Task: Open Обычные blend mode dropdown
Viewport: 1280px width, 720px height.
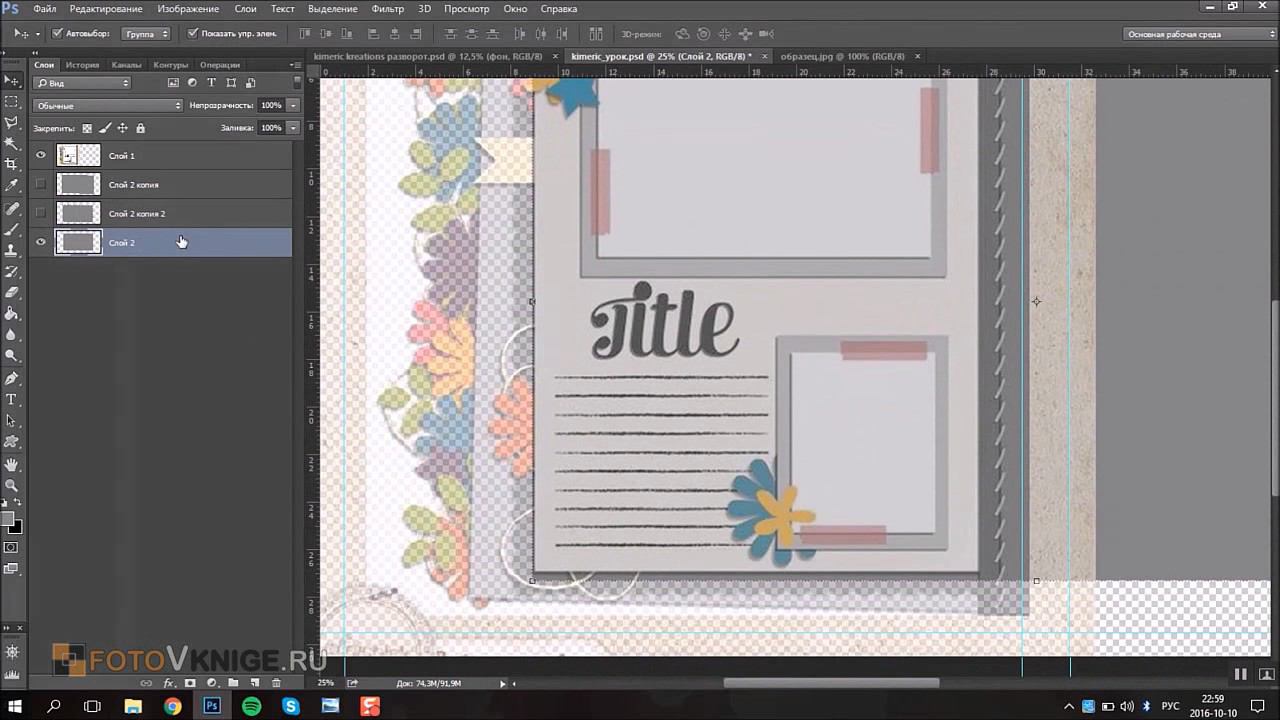Action: pos(108,105)
